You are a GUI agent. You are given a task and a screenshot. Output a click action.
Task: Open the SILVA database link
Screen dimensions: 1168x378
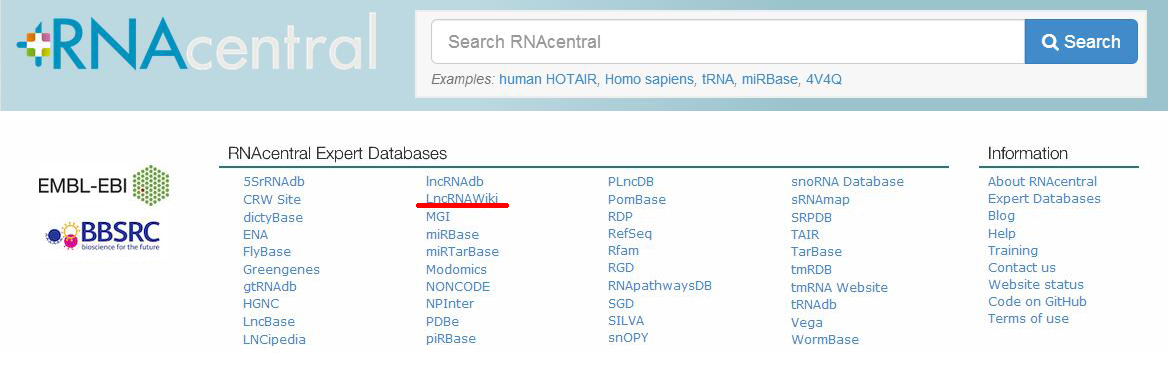(x=626, y=321)
